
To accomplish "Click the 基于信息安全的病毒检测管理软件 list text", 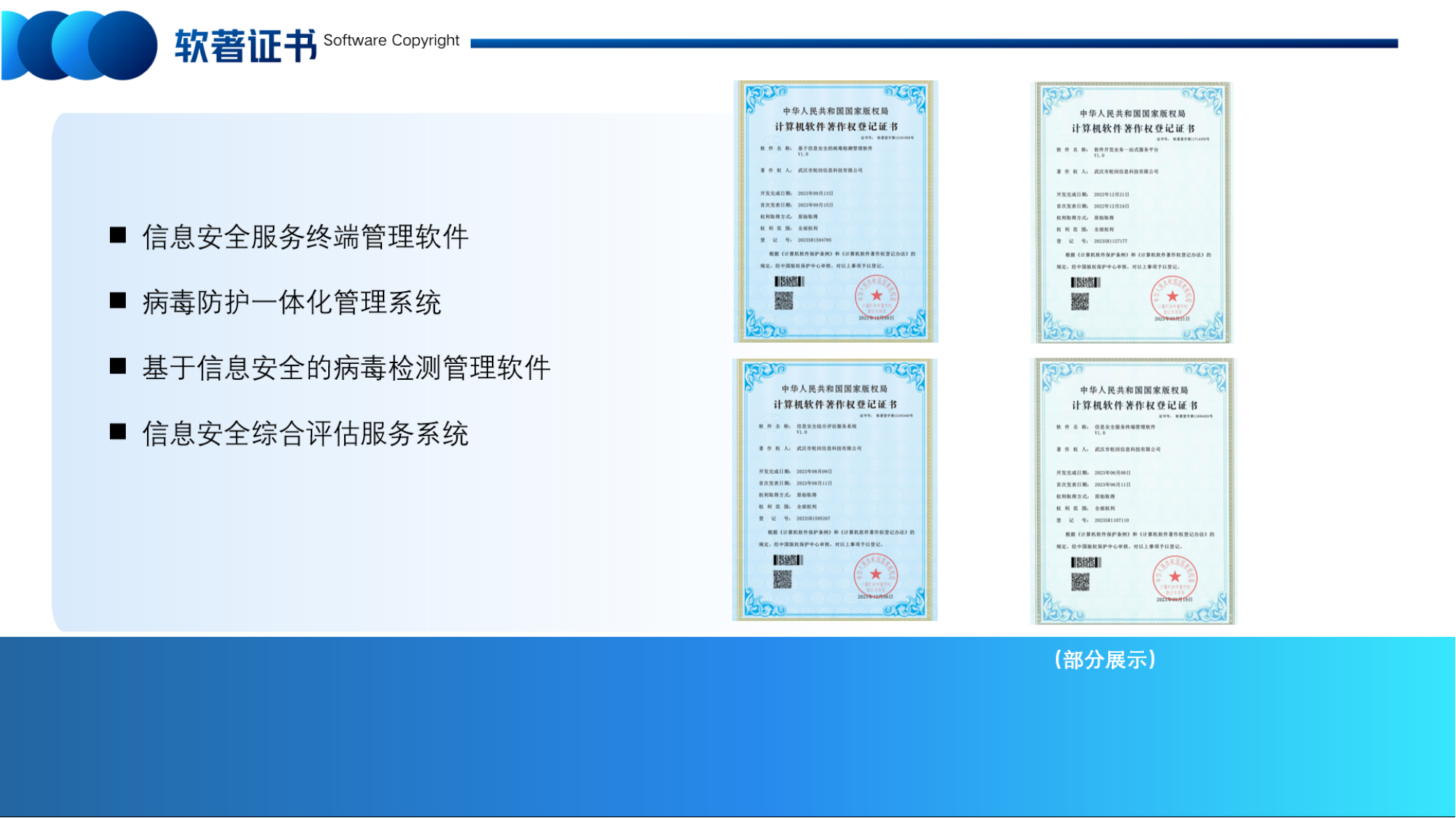I will coord(346,368).
